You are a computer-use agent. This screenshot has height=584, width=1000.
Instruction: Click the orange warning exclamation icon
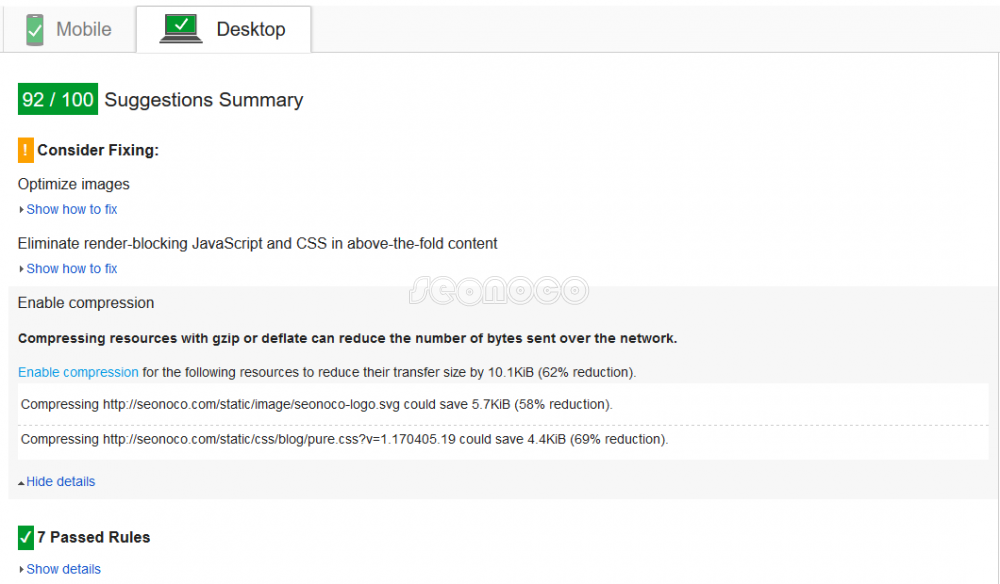[x=26, y=150]
